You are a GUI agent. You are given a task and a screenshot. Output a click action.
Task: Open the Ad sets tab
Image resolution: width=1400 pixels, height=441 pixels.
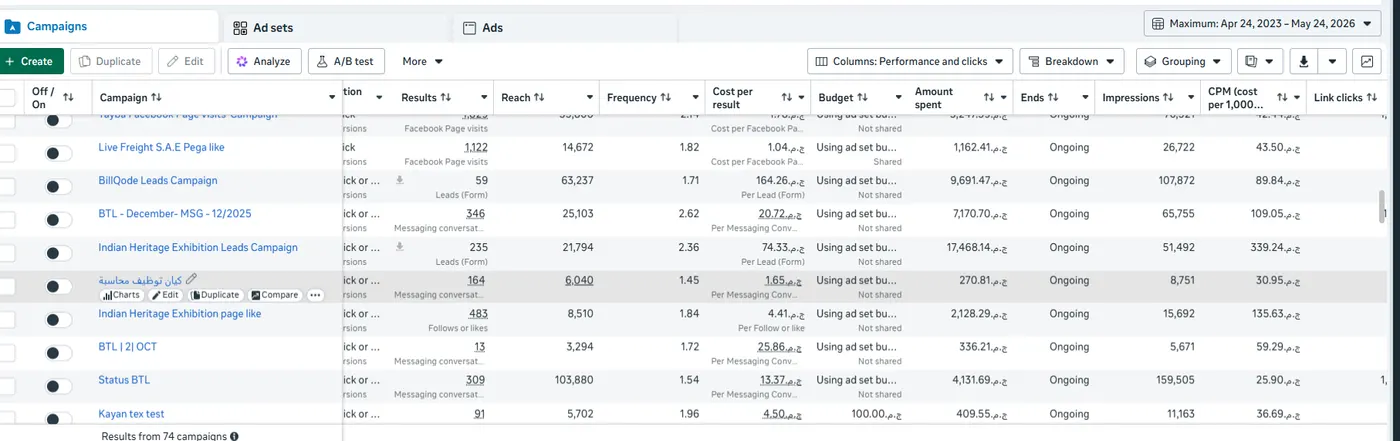262,28
